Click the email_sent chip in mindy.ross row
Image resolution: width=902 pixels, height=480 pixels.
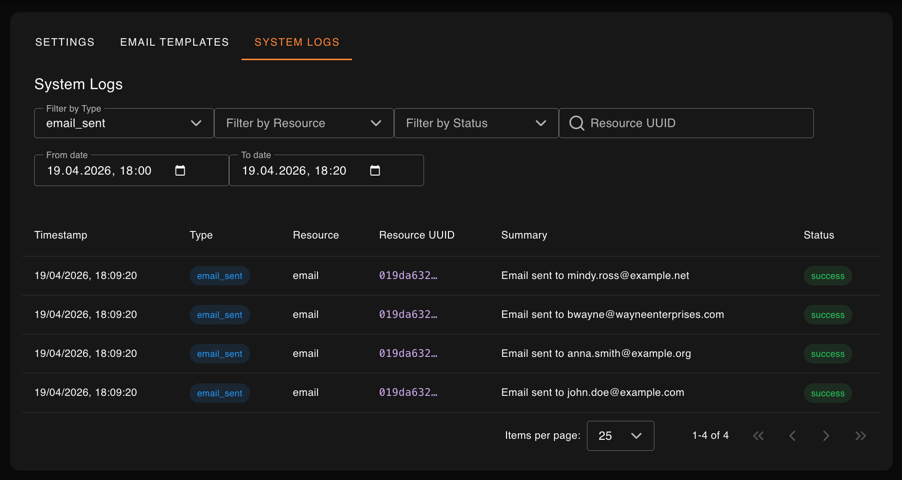pyautogui.click(x=220, y=276)
